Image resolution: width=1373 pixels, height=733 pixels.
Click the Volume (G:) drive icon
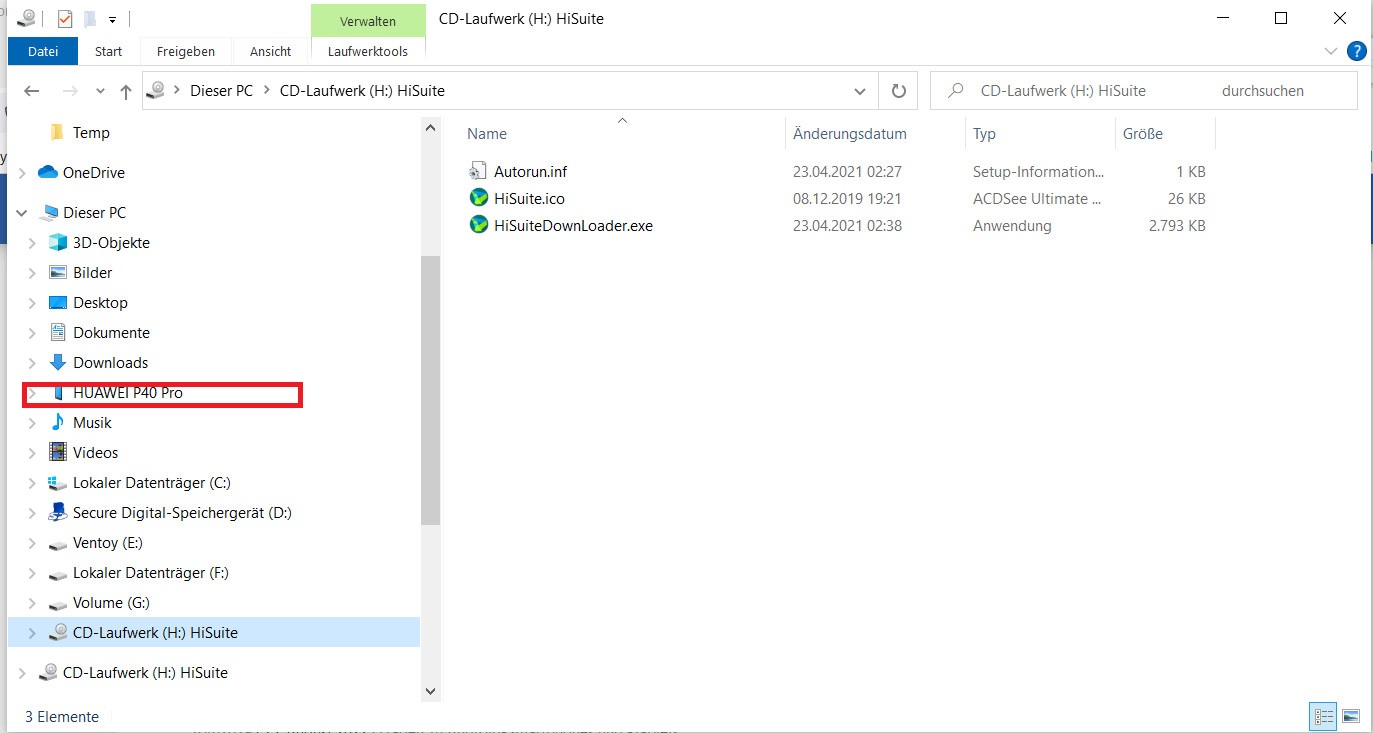click(x=58, y=604)
